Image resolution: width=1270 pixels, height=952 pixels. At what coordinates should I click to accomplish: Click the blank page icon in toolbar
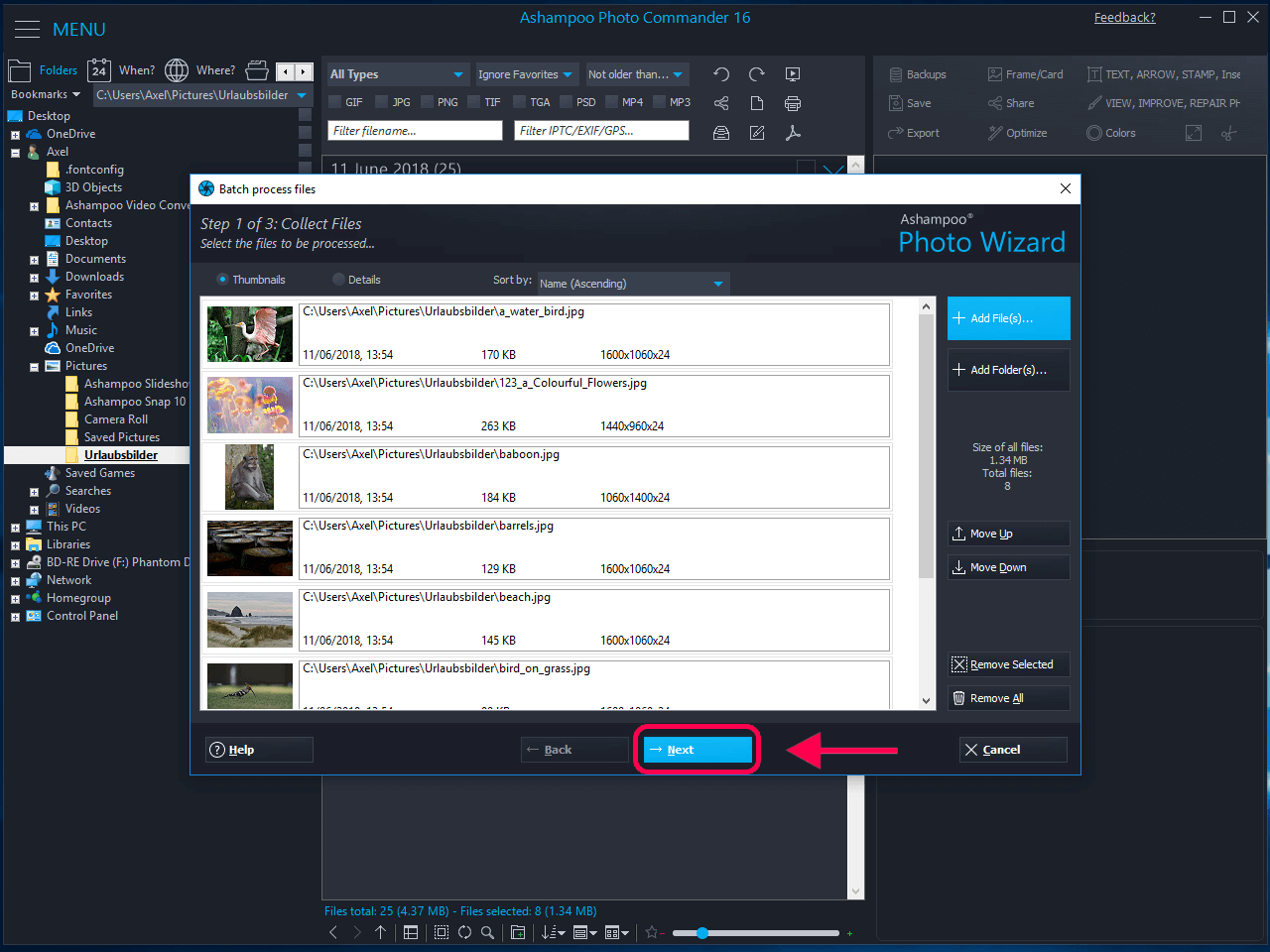[757, 103]
